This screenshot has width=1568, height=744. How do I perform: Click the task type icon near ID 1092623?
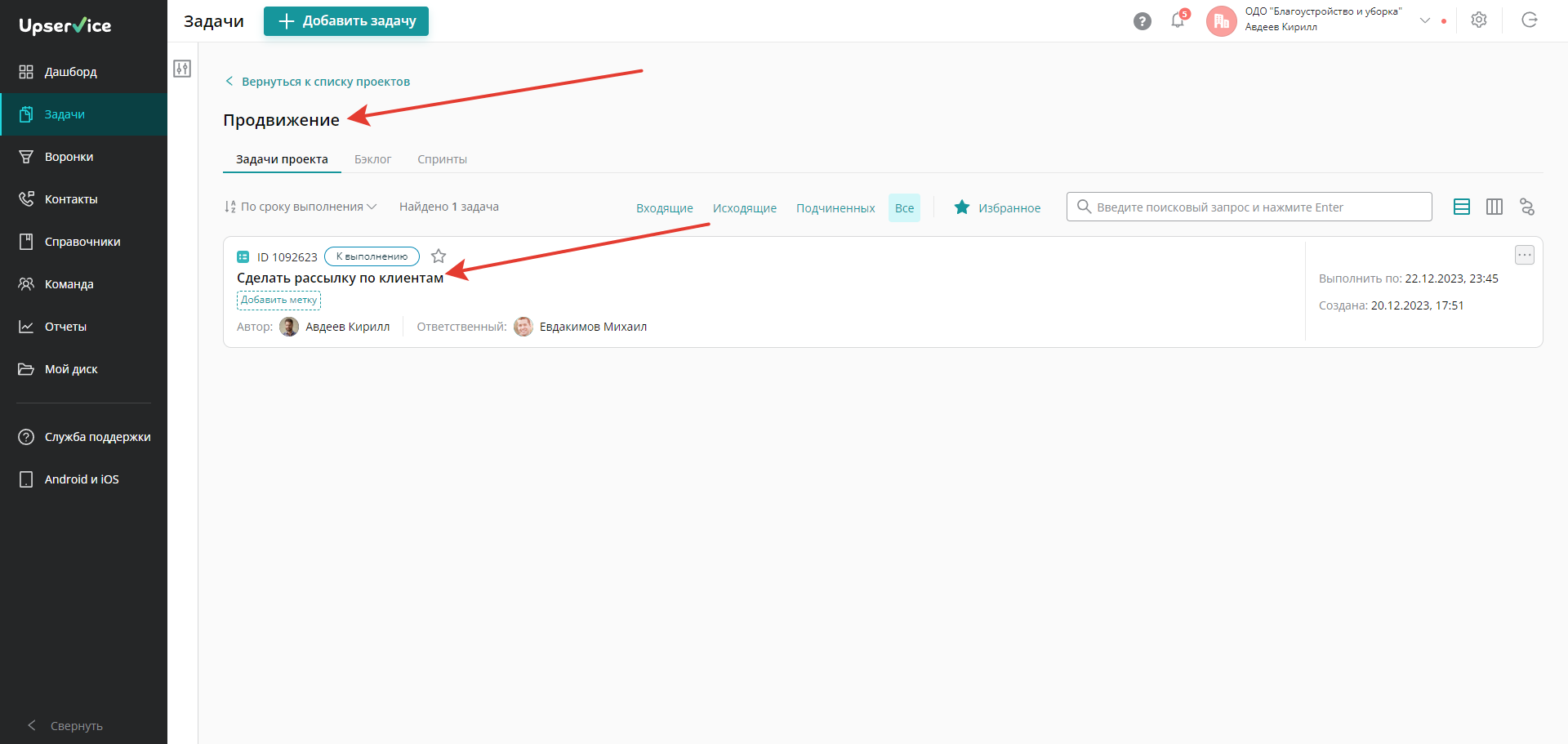click(243, 256)
